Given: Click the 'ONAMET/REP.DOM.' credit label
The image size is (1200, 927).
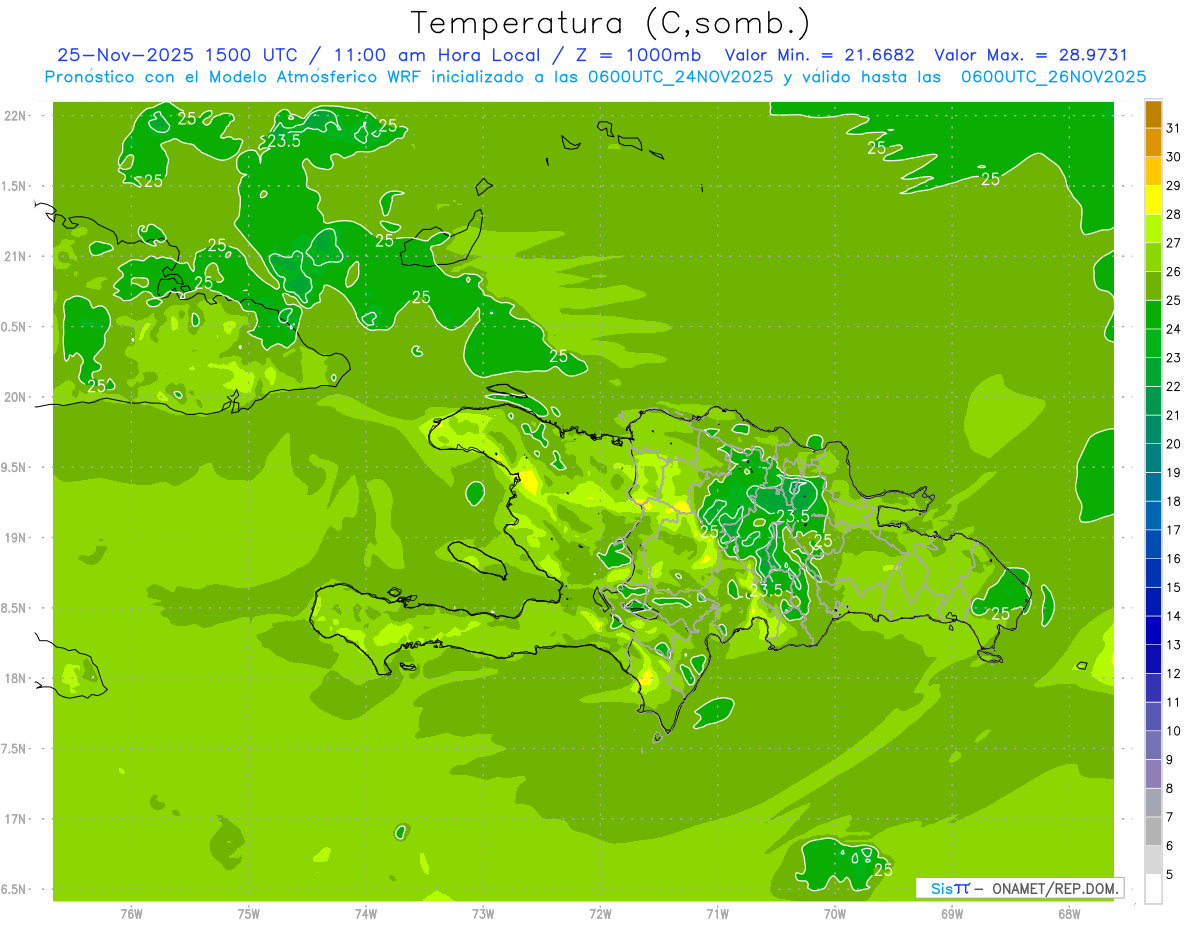Looking at the screenshot, I should (1054, 888).
